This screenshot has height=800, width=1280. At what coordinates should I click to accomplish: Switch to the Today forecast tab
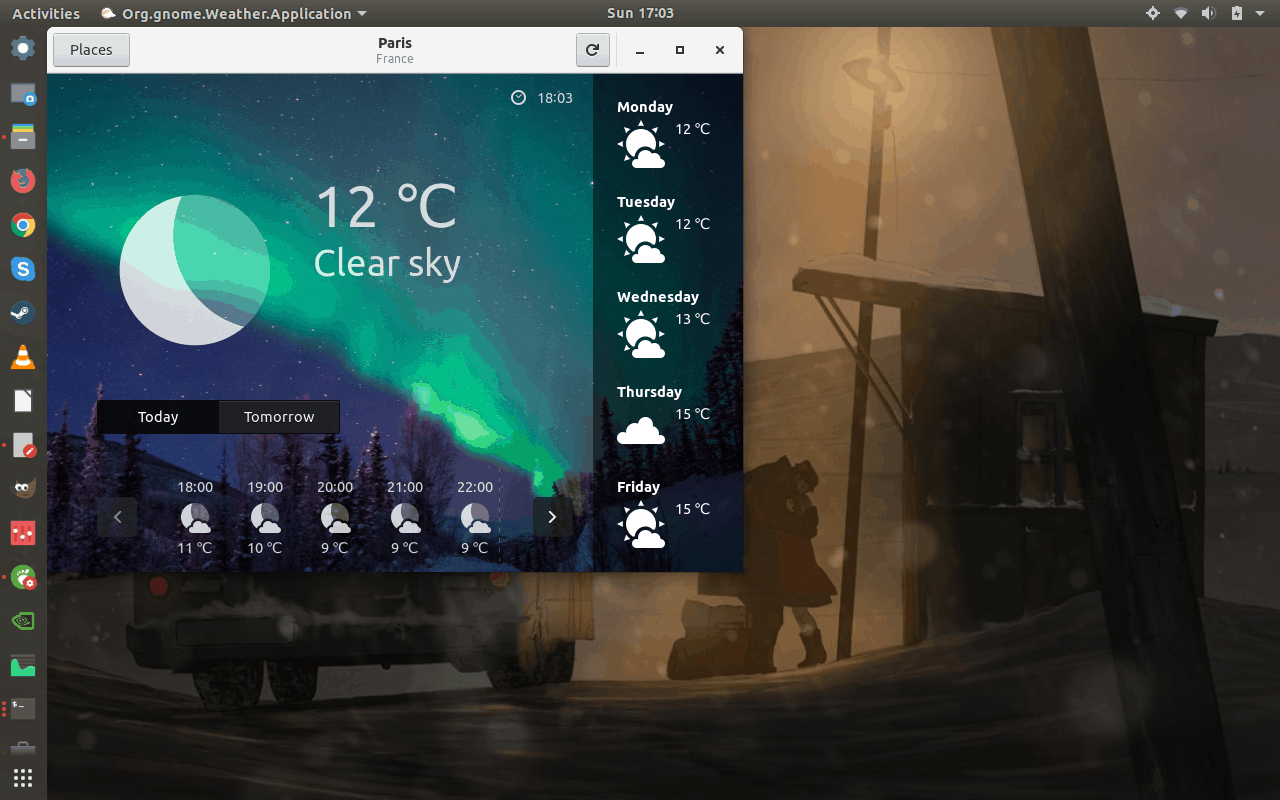point(158,417)
